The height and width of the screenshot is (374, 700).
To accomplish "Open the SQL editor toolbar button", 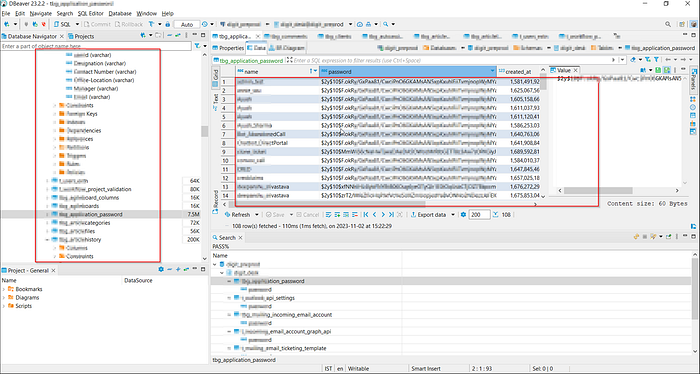I will tap(62, 24).
